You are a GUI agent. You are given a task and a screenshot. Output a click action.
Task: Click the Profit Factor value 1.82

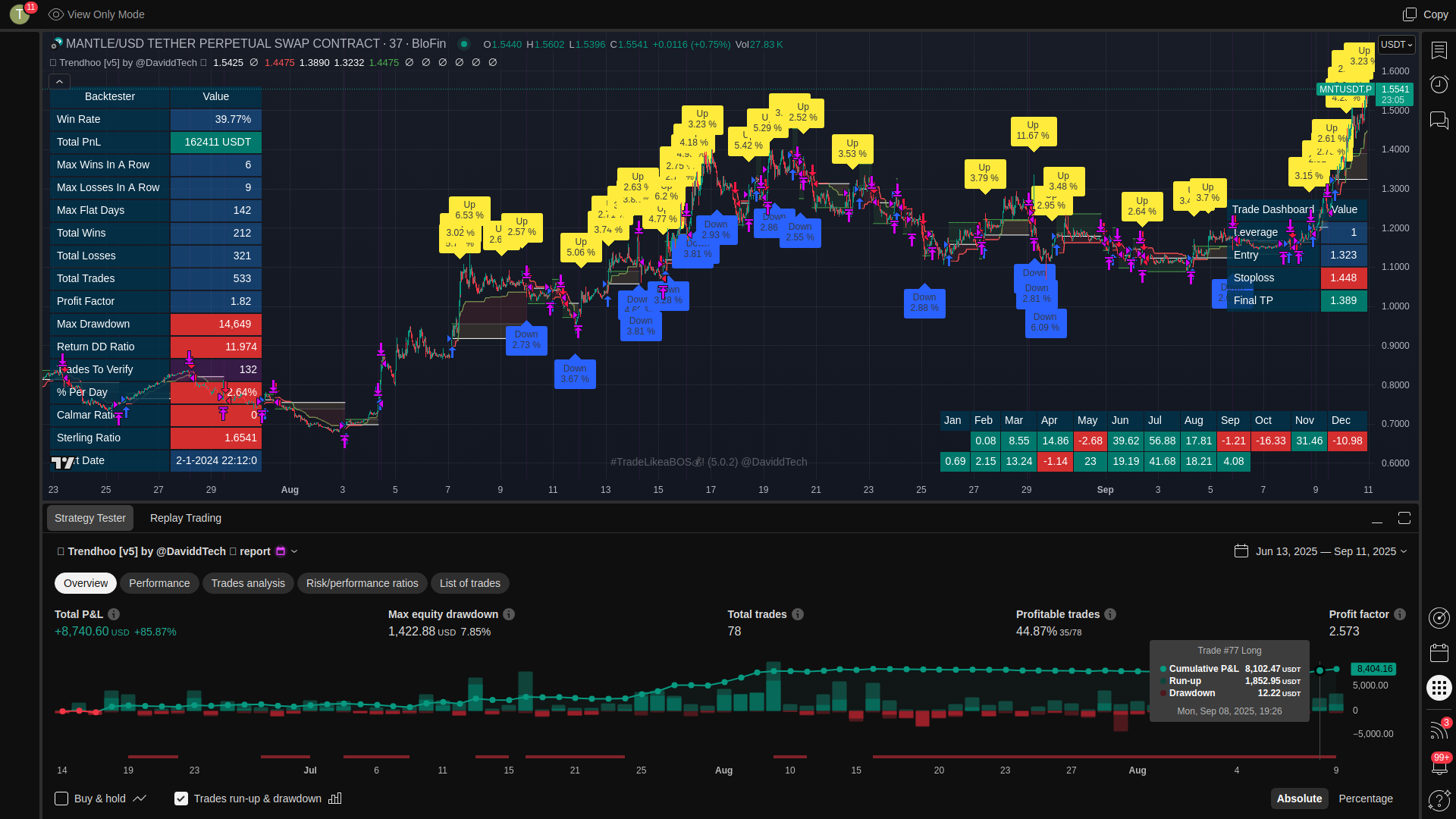tap(216, 301)
